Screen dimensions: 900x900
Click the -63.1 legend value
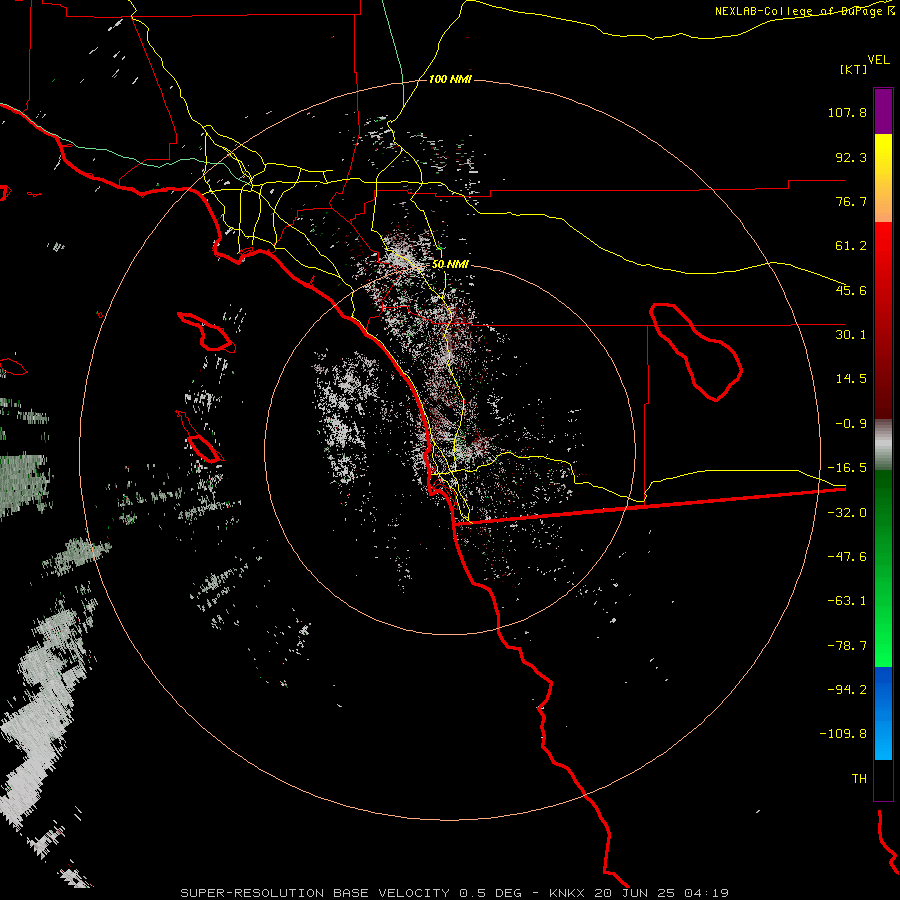847,601
